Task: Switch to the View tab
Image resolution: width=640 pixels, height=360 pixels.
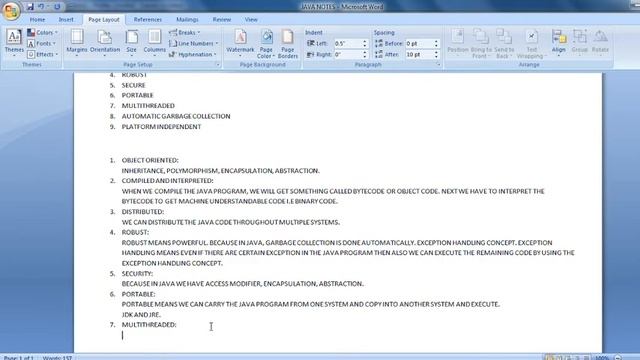Action: click(x=251, y=19)
